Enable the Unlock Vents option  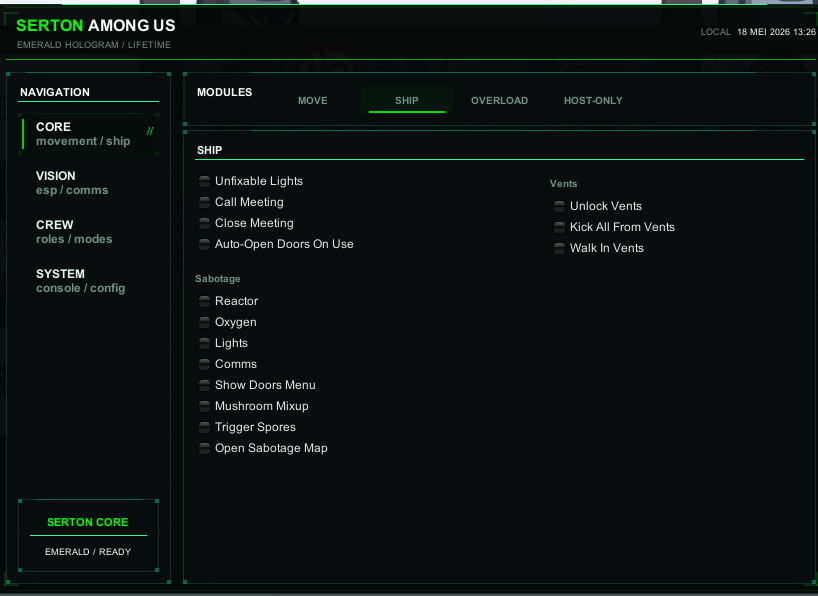click(x=559, y=206)
